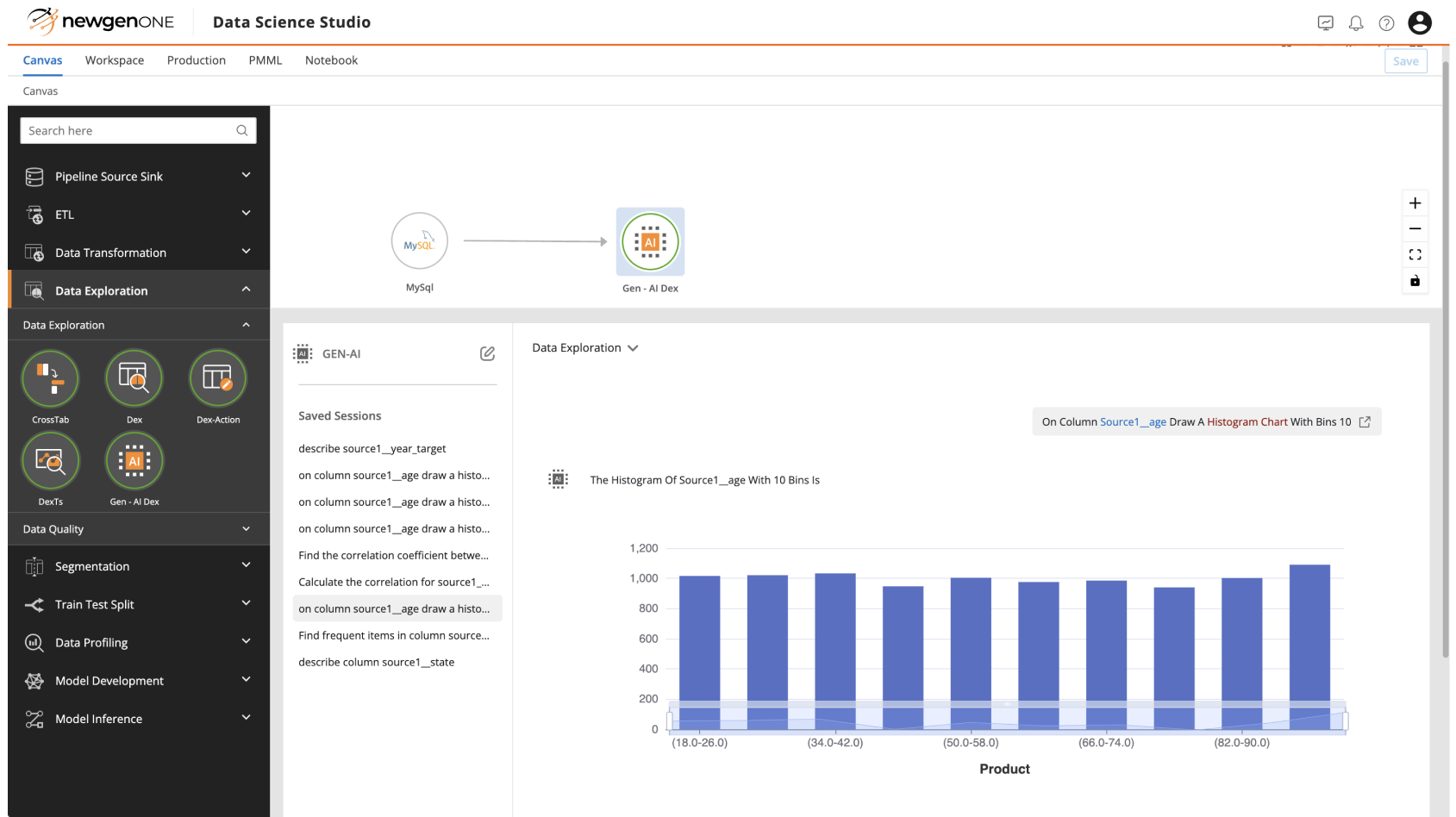Choose the Dex-Action tool icon
Screen dimensions: 1456x817
tap(217, 378)
